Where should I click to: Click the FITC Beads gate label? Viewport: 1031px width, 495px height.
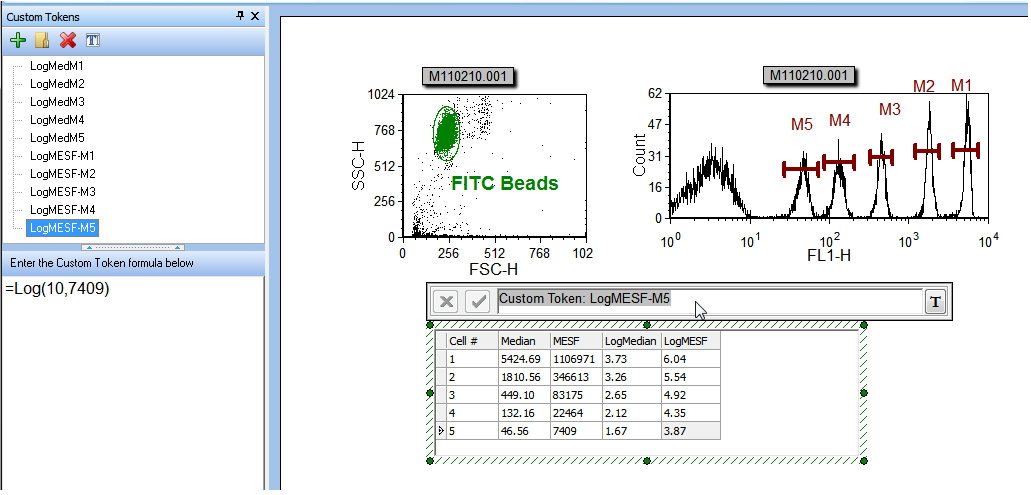pyautogui.click(x=504, y=184)
